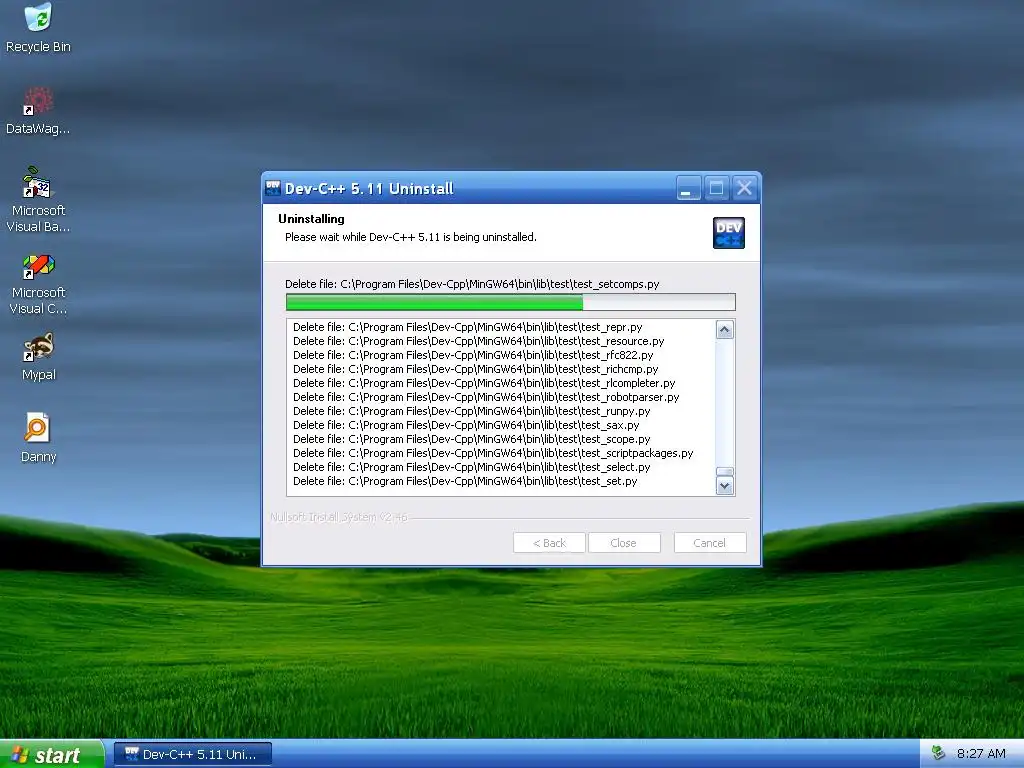Select log line ending test_set.py
1024x768 pixels.
[465, 481]
